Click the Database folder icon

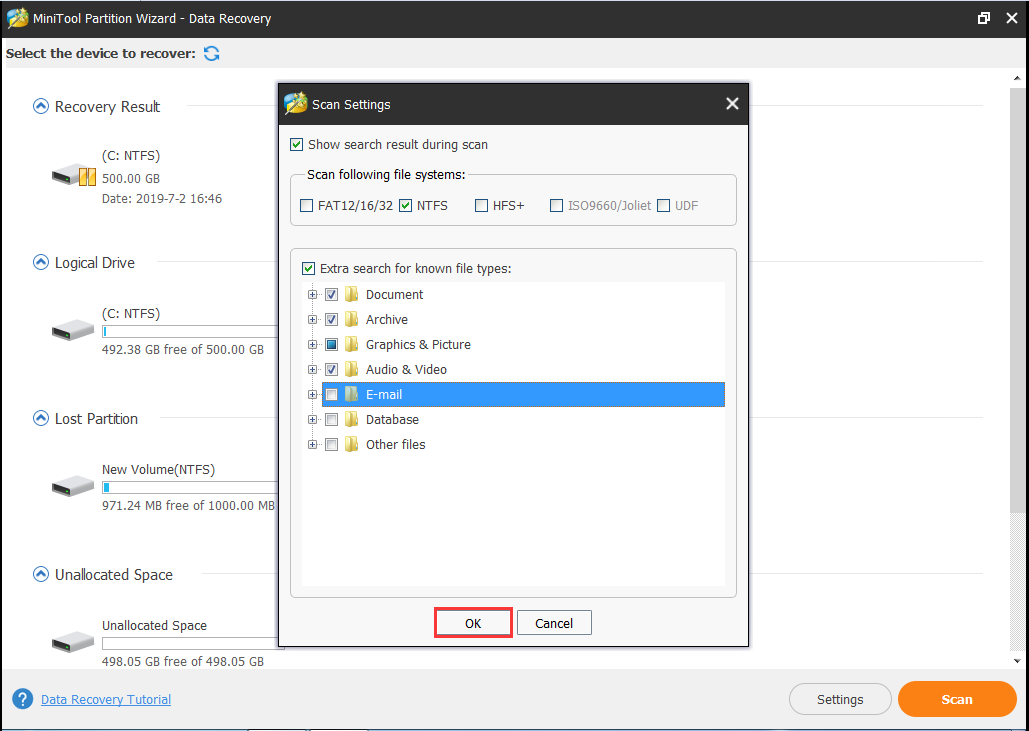[352, 419]
